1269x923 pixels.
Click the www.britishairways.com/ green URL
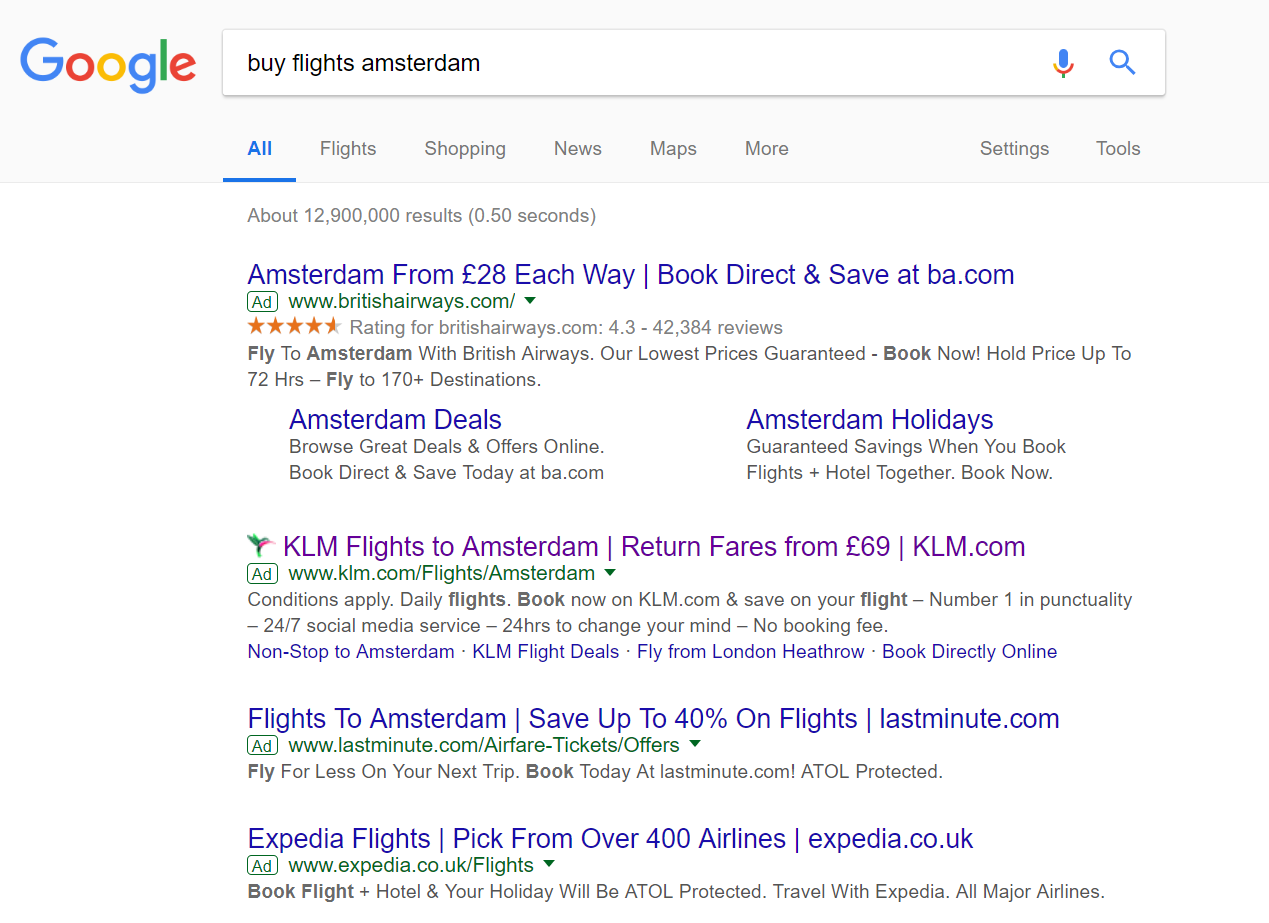[402, 301]
